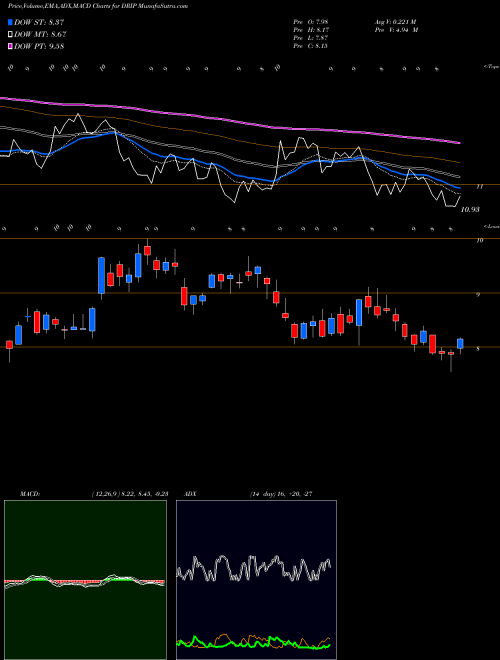This screenshot has width=500, height=660.
Task: Click the tall blue candlestick near the 9 line on the left
Action: pos(101,275)
